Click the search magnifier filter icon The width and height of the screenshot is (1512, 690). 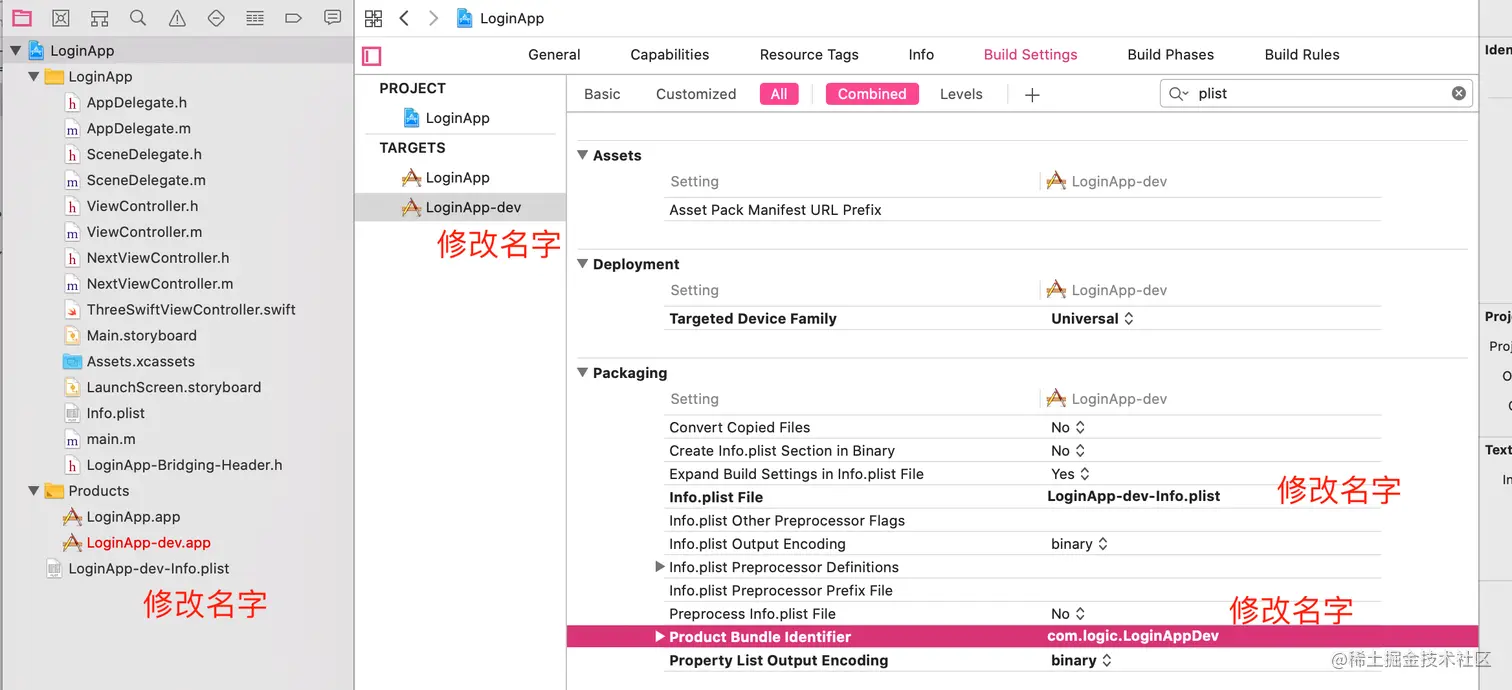(1179, 93)
